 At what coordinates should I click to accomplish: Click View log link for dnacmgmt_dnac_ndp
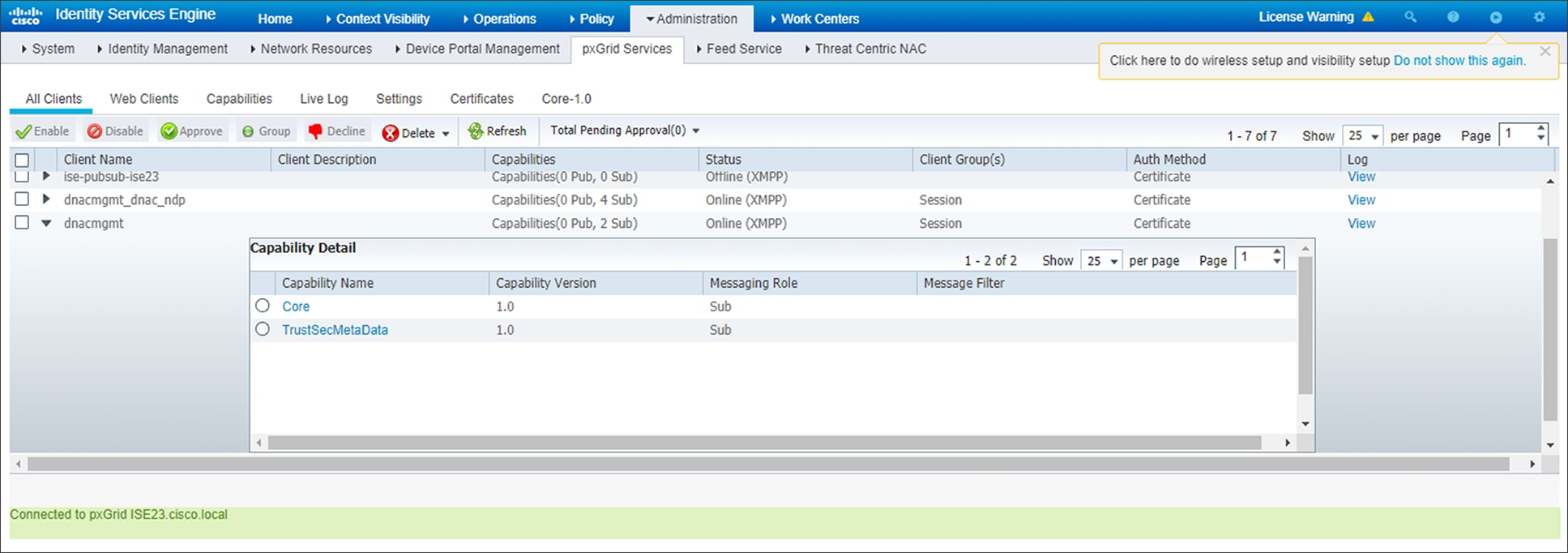coord(1361,199)
